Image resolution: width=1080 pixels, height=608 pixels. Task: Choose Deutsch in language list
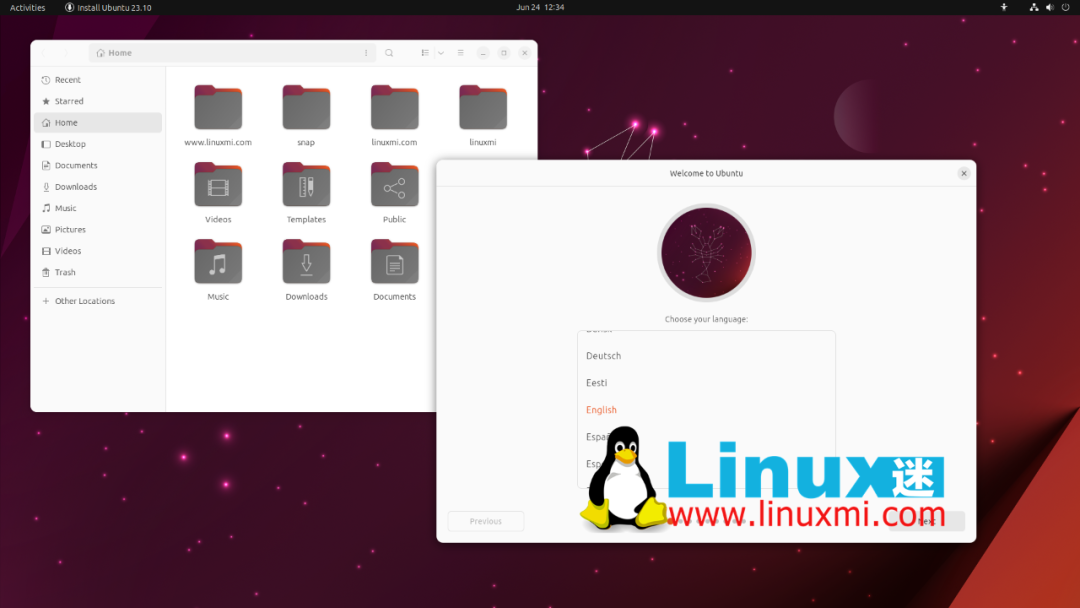(x=706, y=356)
